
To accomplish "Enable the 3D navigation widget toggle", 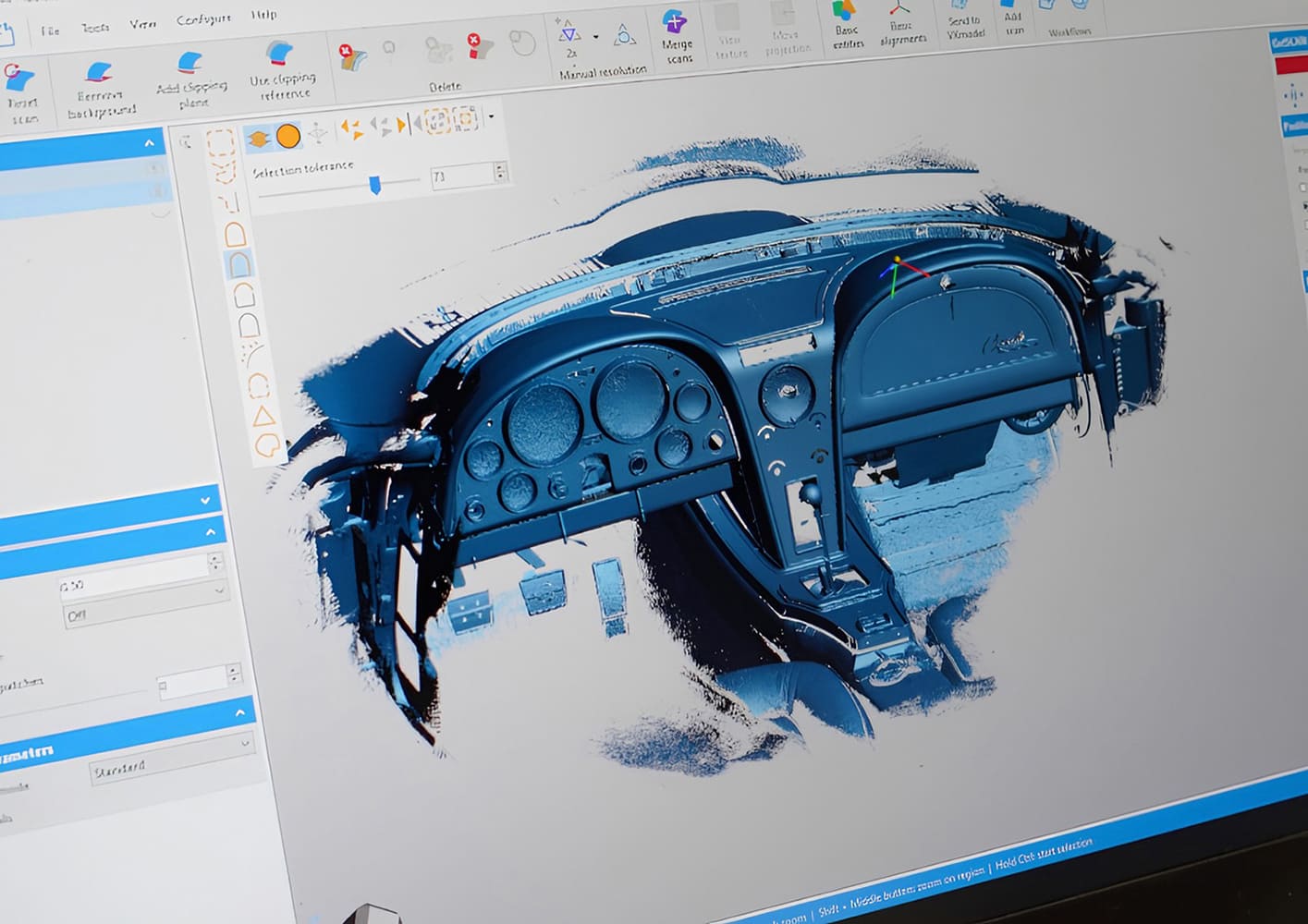I will pyautogui.click(x=317, y=134).
